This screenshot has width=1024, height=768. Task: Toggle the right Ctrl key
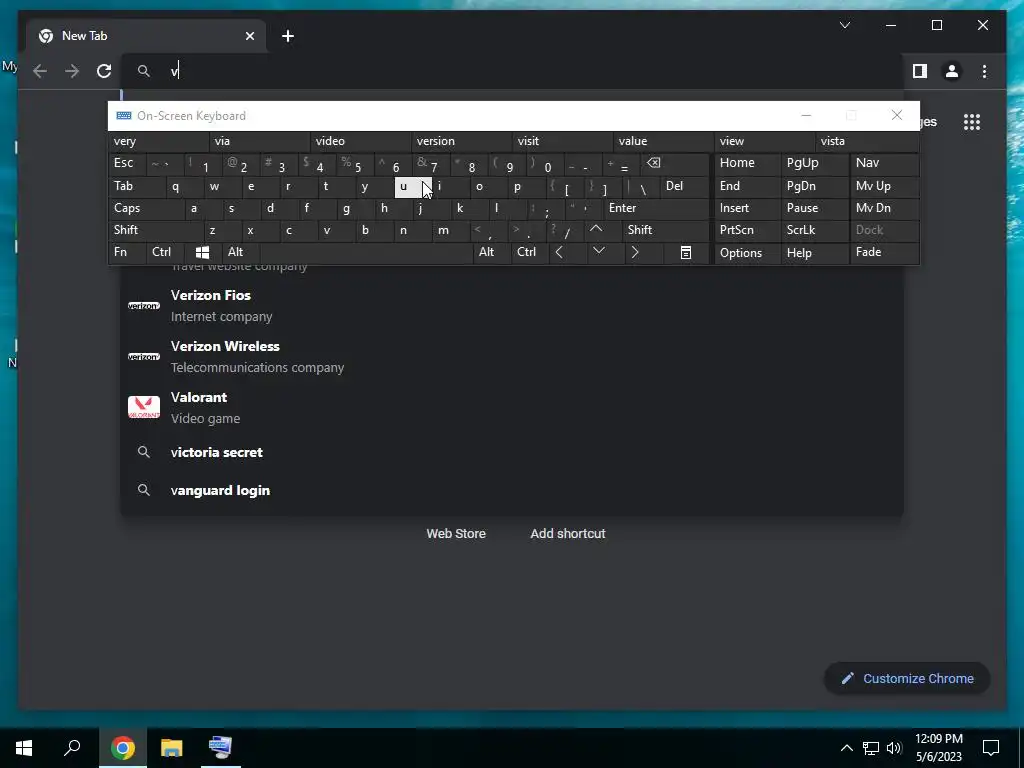pyautogui.click(x=530, y=252)
